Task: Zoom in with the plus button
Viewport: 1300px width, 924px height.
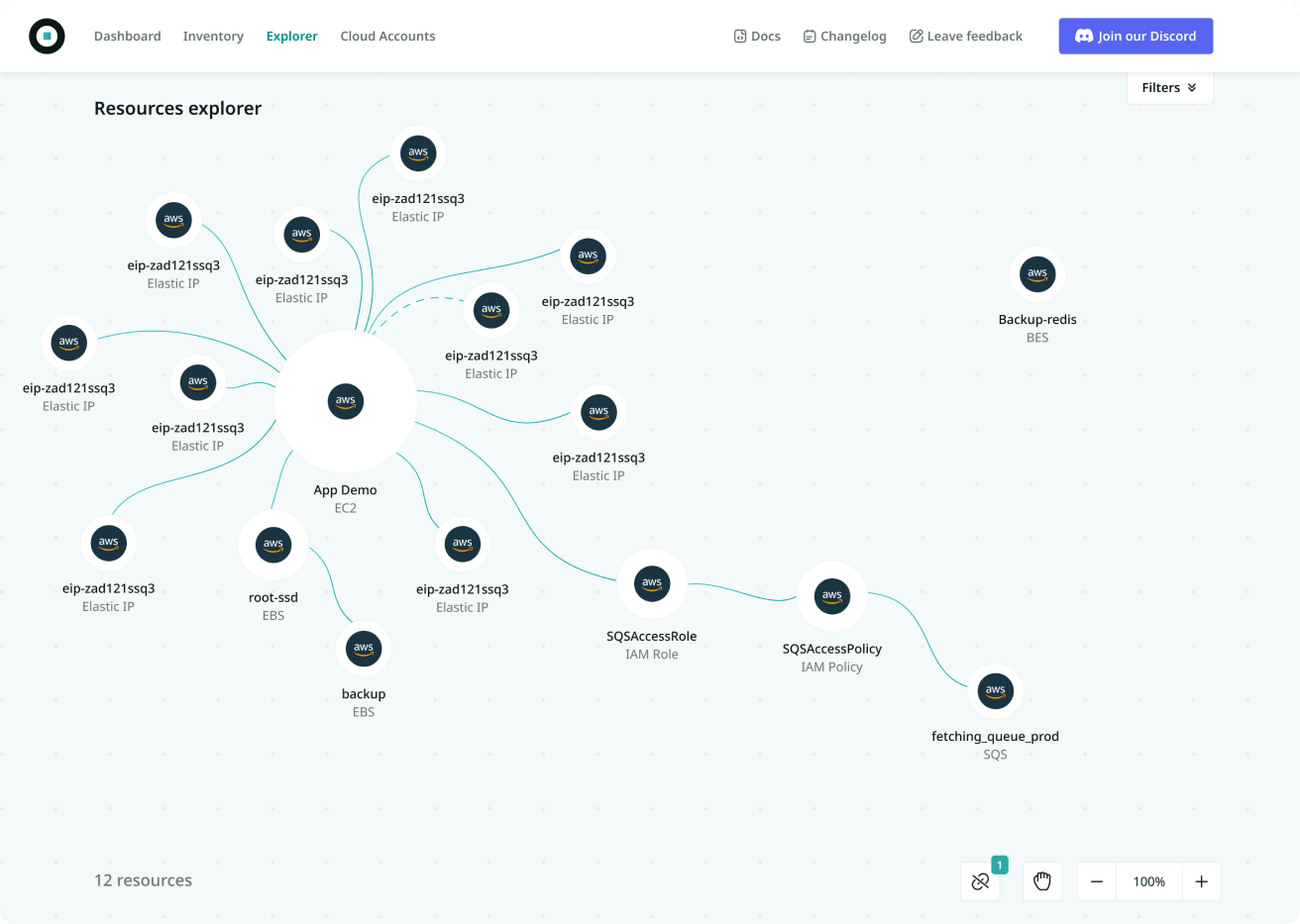Action: (x=1201, y=881)
